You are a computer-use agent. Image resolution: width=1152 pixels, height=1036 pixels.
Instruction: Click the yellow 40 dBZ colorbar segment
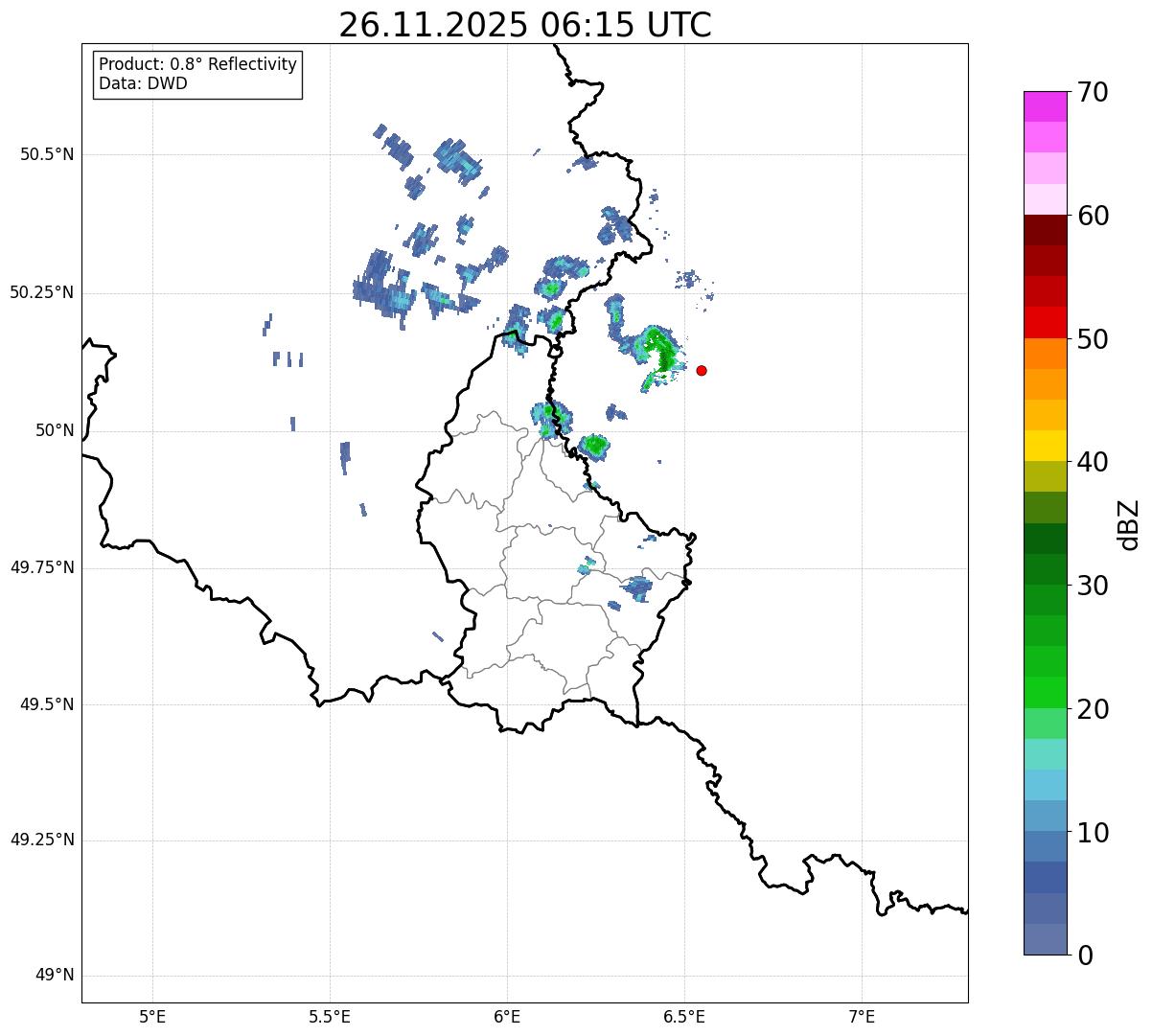[x=1046, y=446]
